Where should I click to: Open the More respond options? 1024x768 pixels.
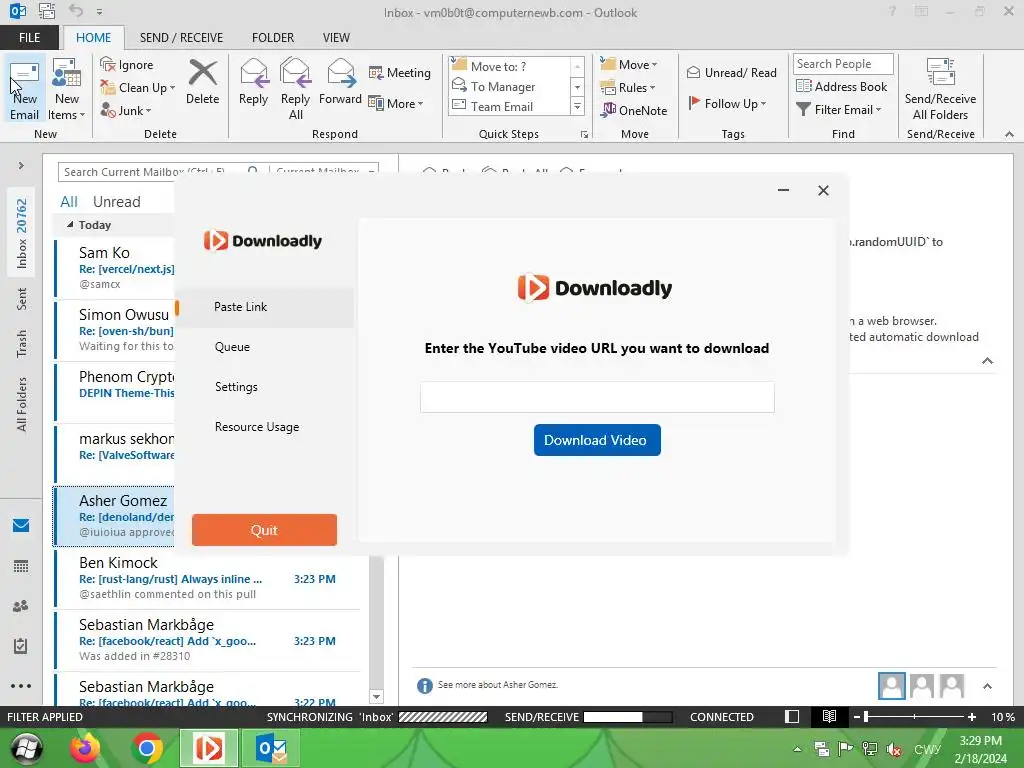click(396, 103)
